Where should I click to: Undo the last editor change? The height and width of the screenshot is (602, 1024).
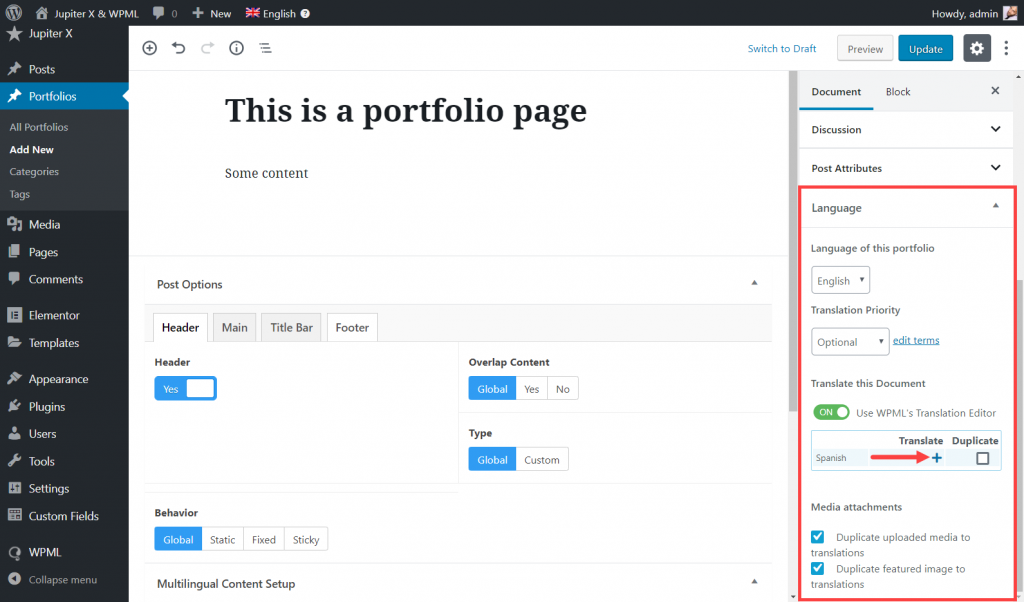pos(178,48)
